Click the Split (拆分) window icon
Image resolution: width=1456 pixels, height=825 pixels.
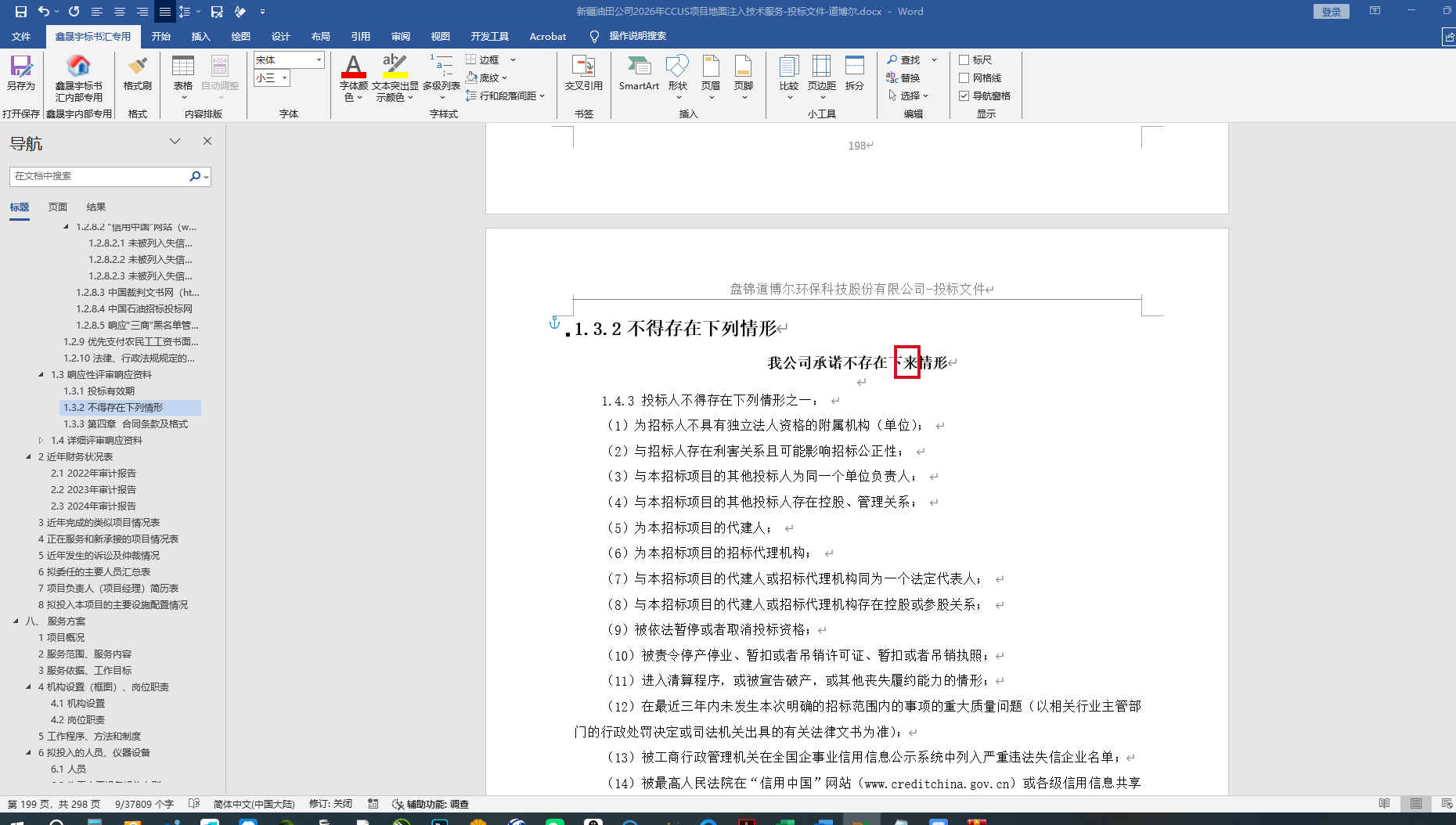click(854, 69)
